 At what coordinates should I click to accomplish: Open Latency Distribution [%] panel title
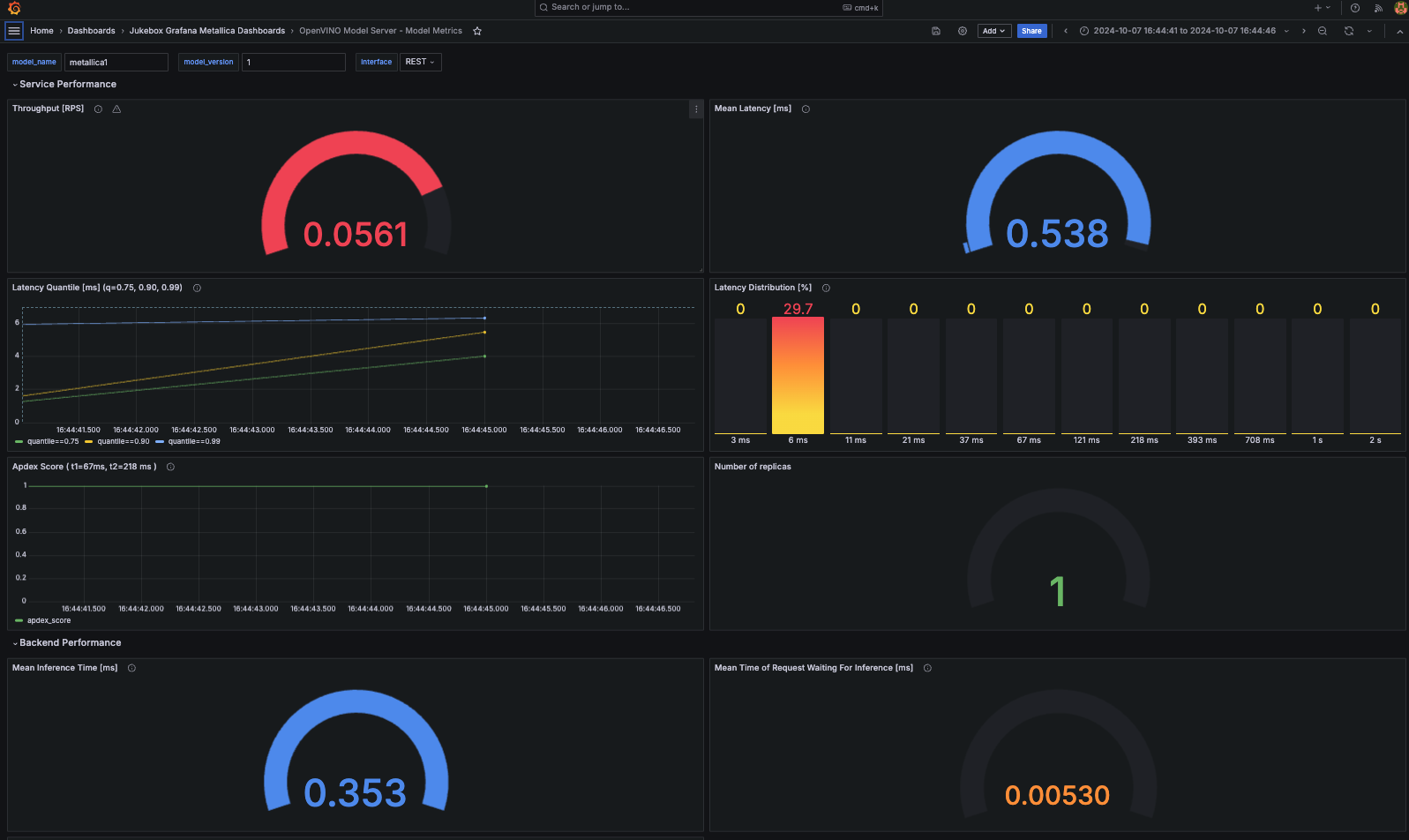(763, 288)
